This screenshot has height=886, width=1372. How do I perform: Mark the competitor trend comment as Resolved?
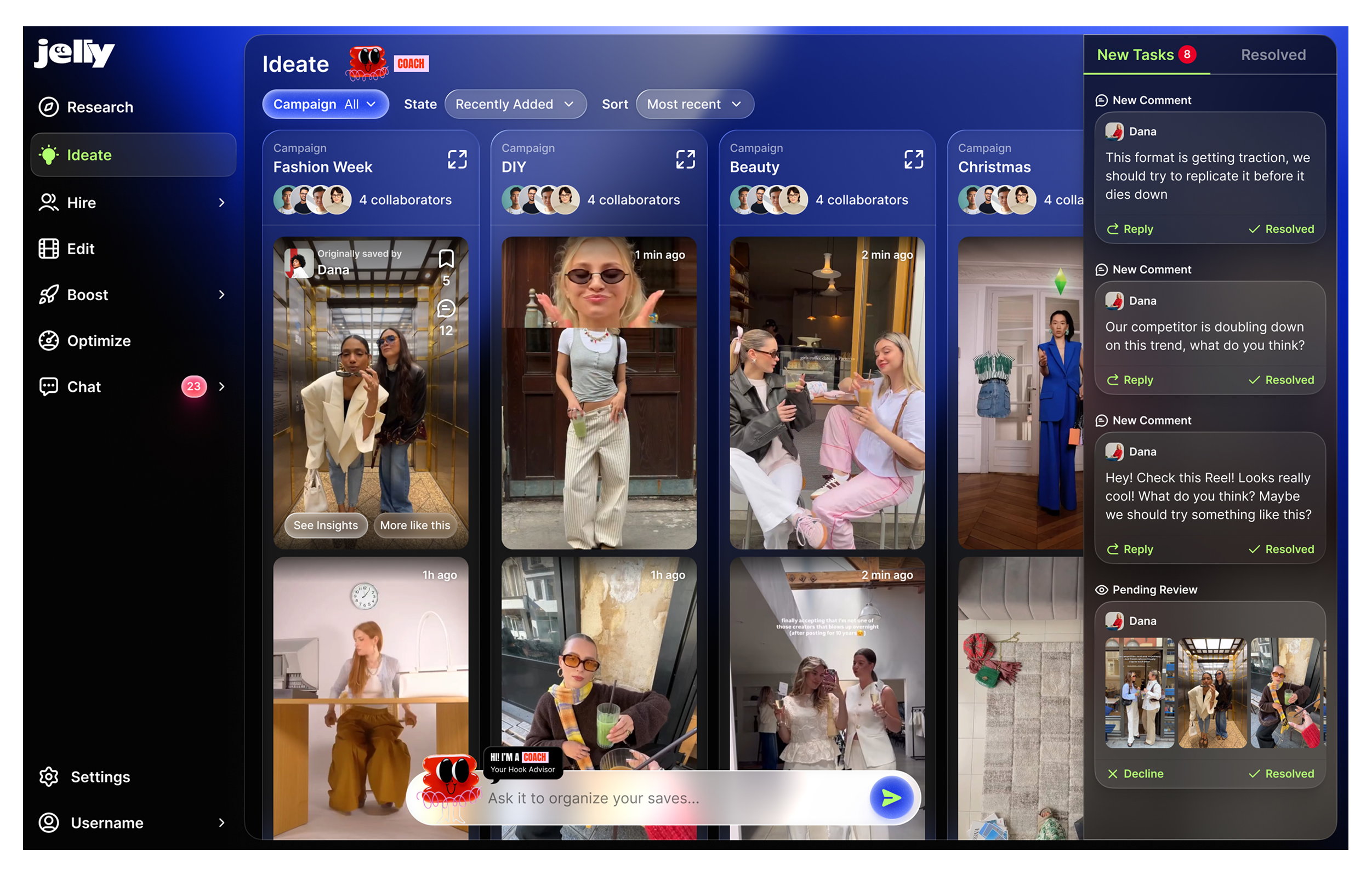(1281, 380)
